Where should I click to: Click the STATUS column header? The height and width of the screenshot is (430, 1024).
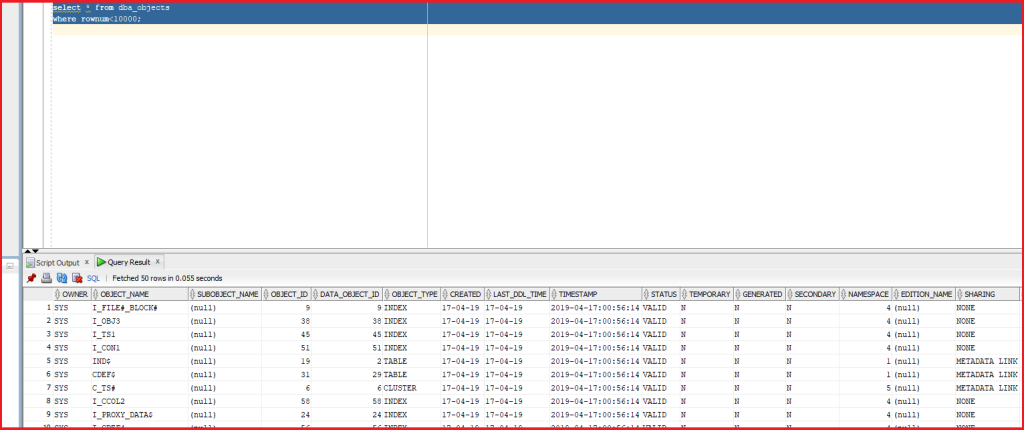click(x=663, y=294)
